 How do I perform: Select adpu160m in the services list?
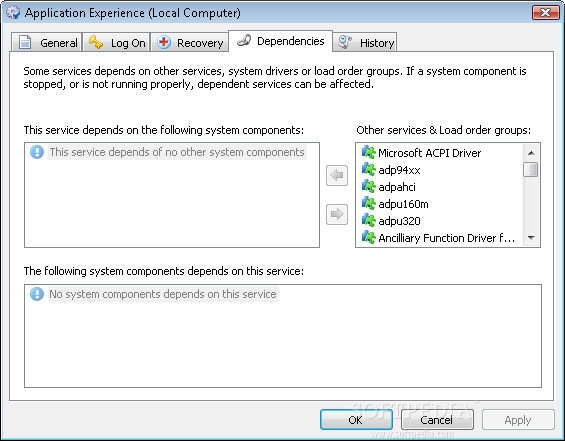[403, 204]
